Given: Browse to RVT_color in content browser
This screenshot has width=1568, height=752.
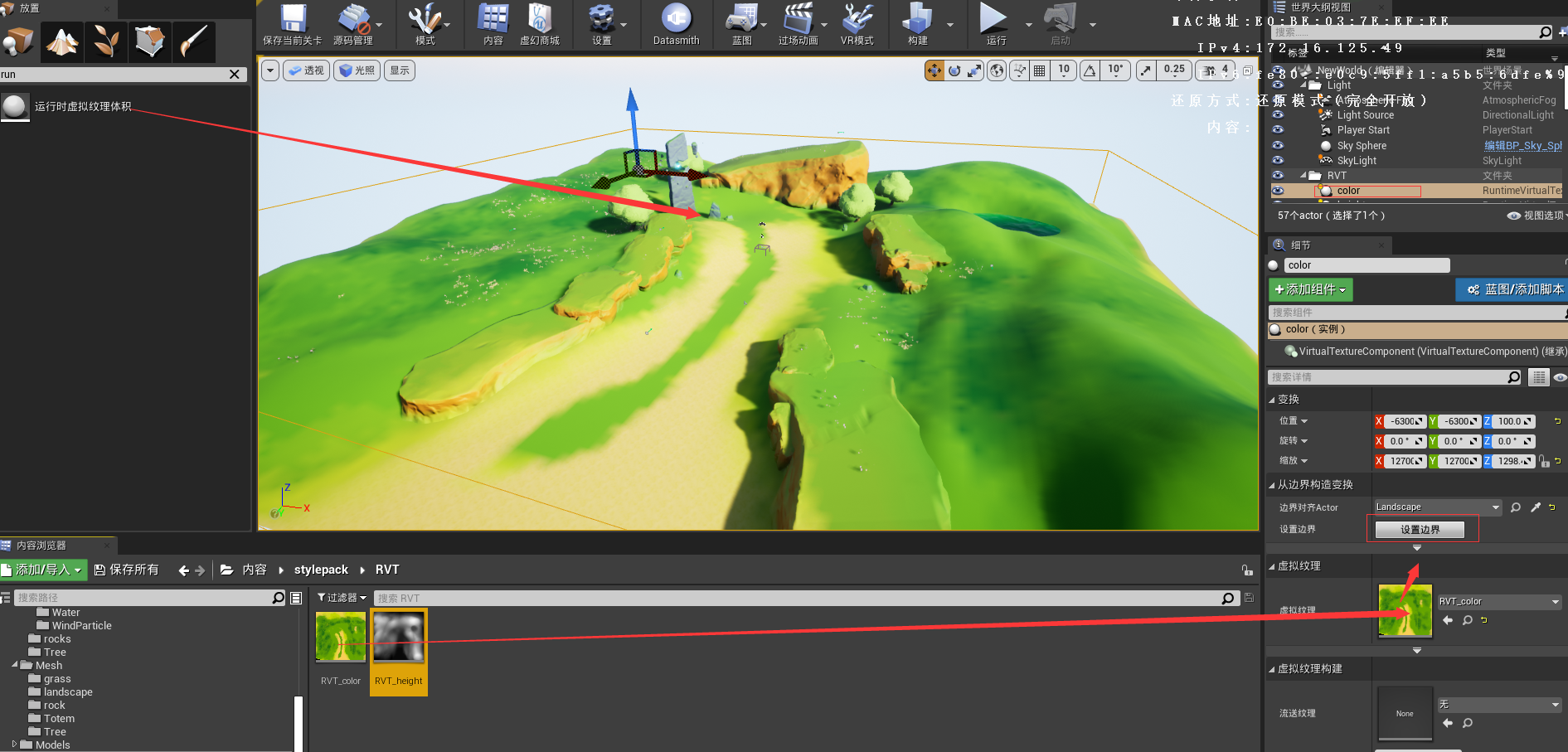Looking at the screenshot, I should 1468,620.
